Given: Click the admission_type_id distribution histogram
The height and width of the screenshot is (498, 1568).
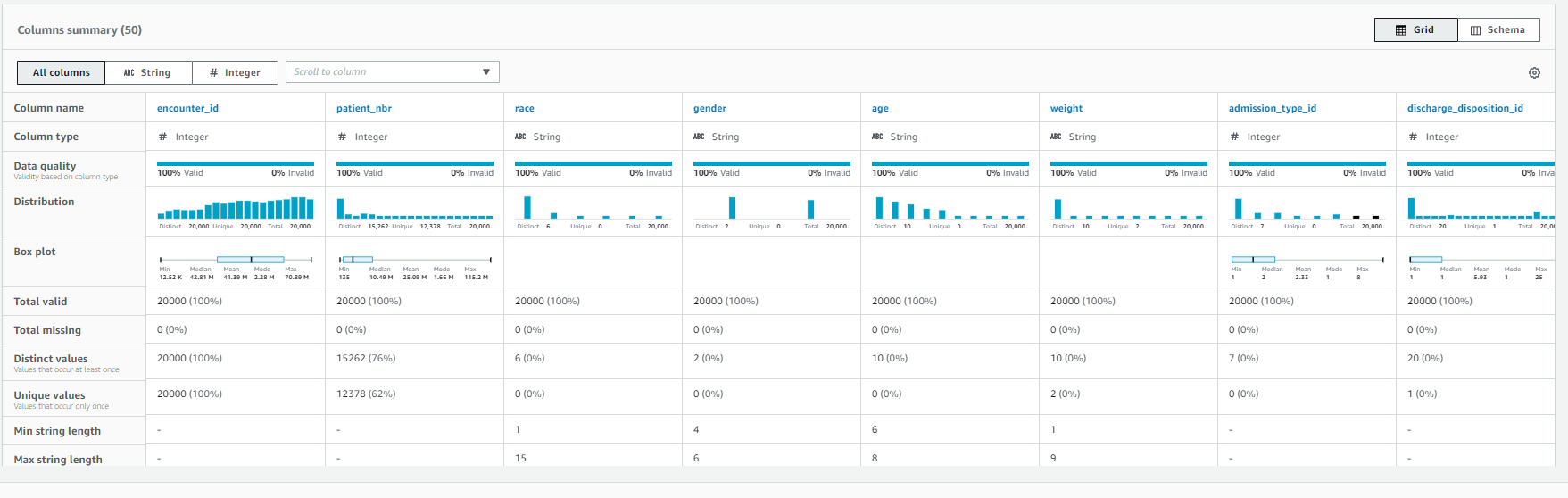Looking at the screenshot, I should [x=1307, y=208].
